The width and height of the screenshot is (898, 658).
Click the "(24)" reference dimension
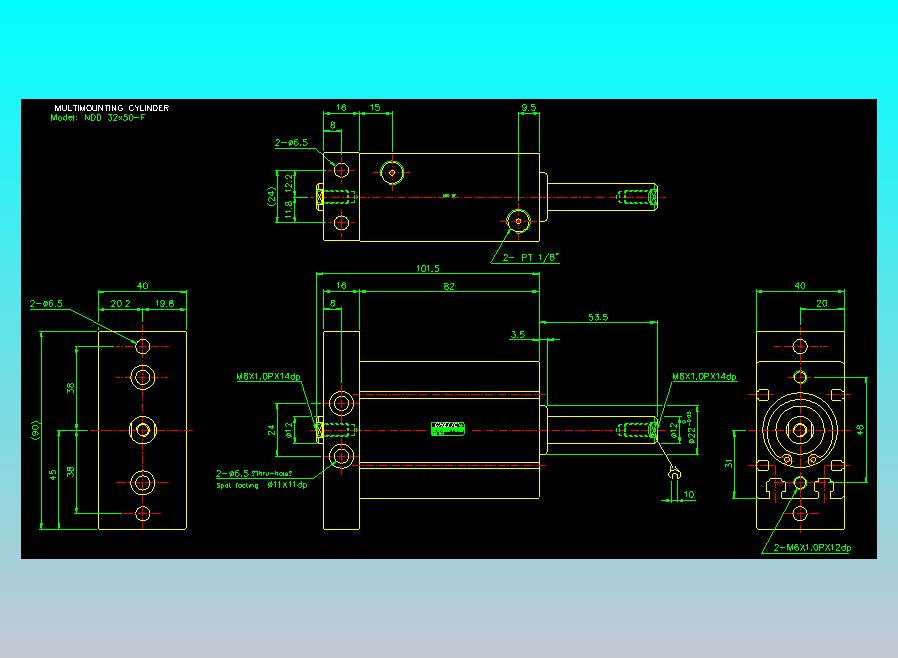click(271, 196)
